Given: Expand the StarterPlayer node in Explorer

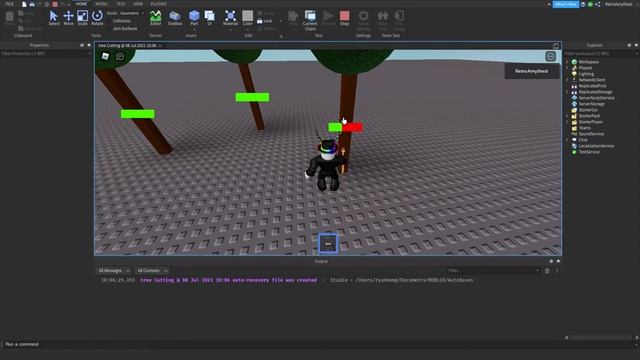Looking at the screenshot, I should coord(567,122).
